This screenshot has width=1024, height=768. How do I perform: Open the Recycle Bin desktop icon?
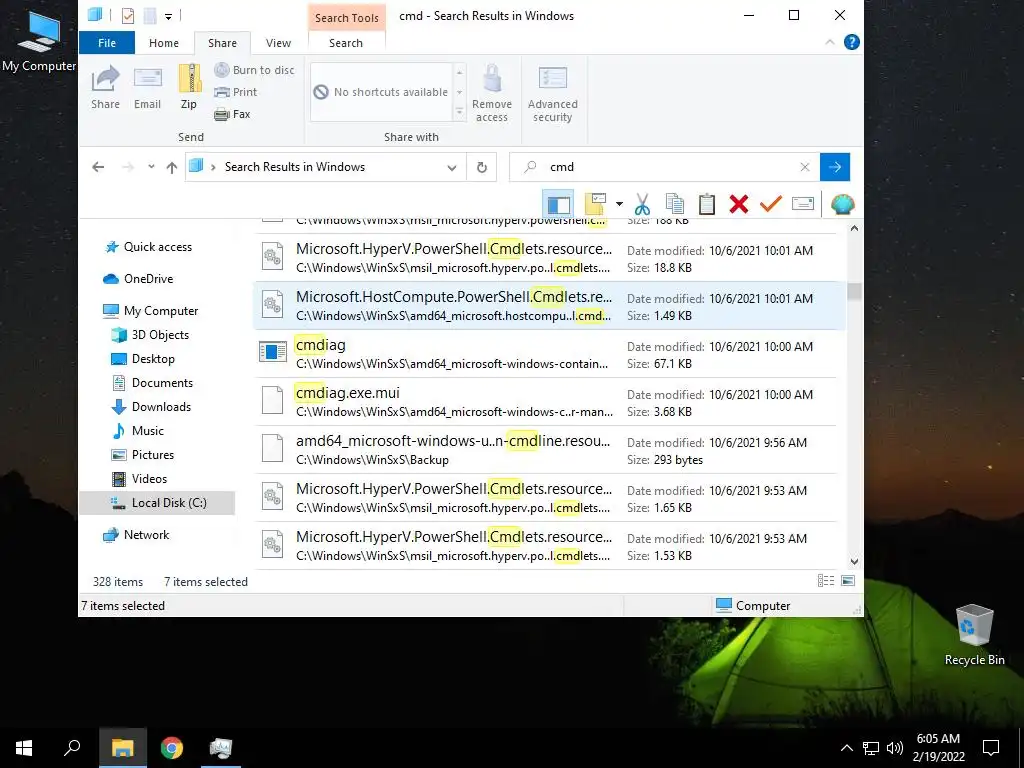pyautogui.click(x=974, y=635)
